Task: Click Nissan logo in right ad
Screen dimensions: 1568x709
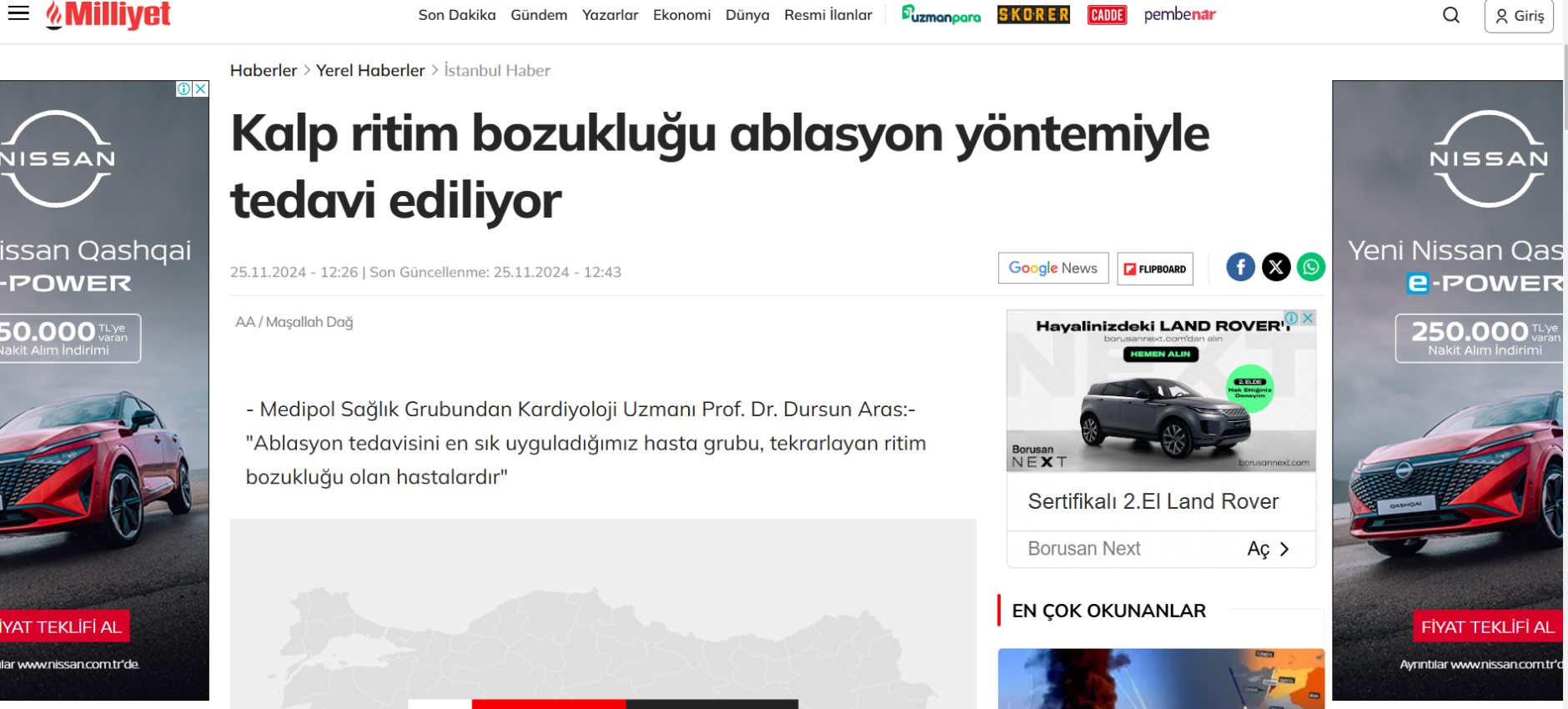Action: [x=1489, y=158]
